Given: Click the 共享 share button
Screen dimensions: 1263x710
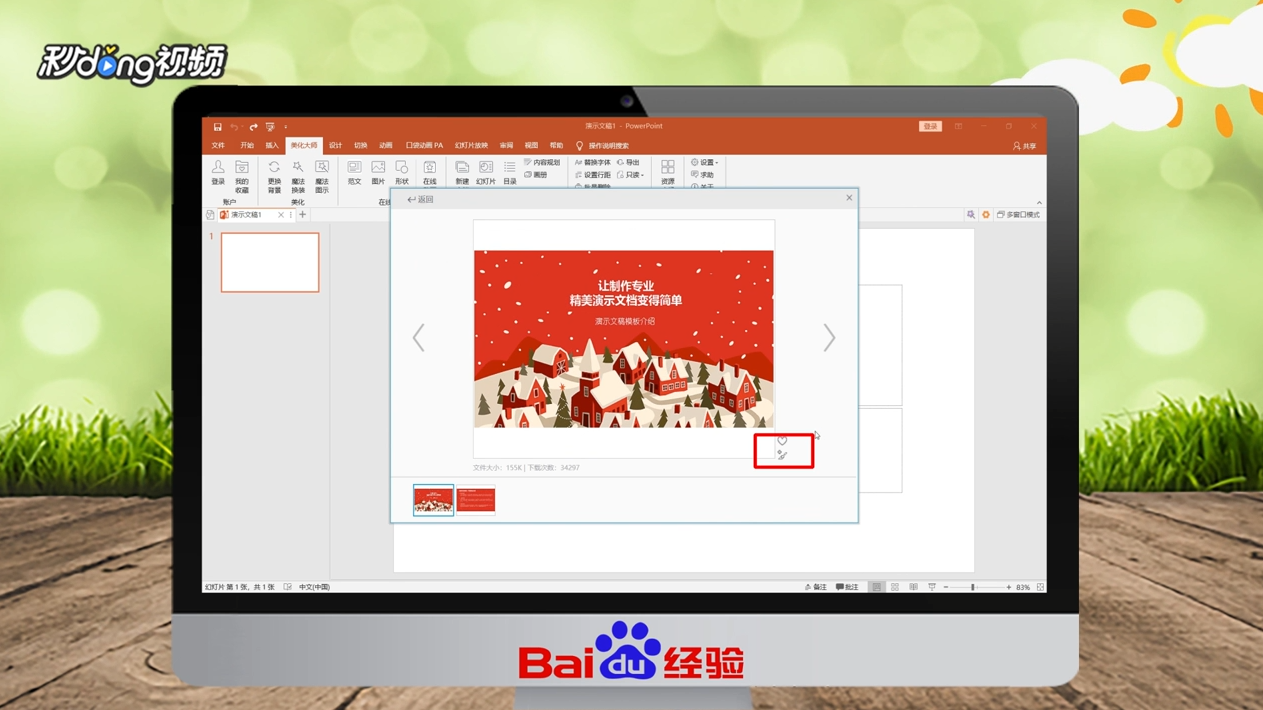Looking at the screenshot, I should [x=1025, y=146].
